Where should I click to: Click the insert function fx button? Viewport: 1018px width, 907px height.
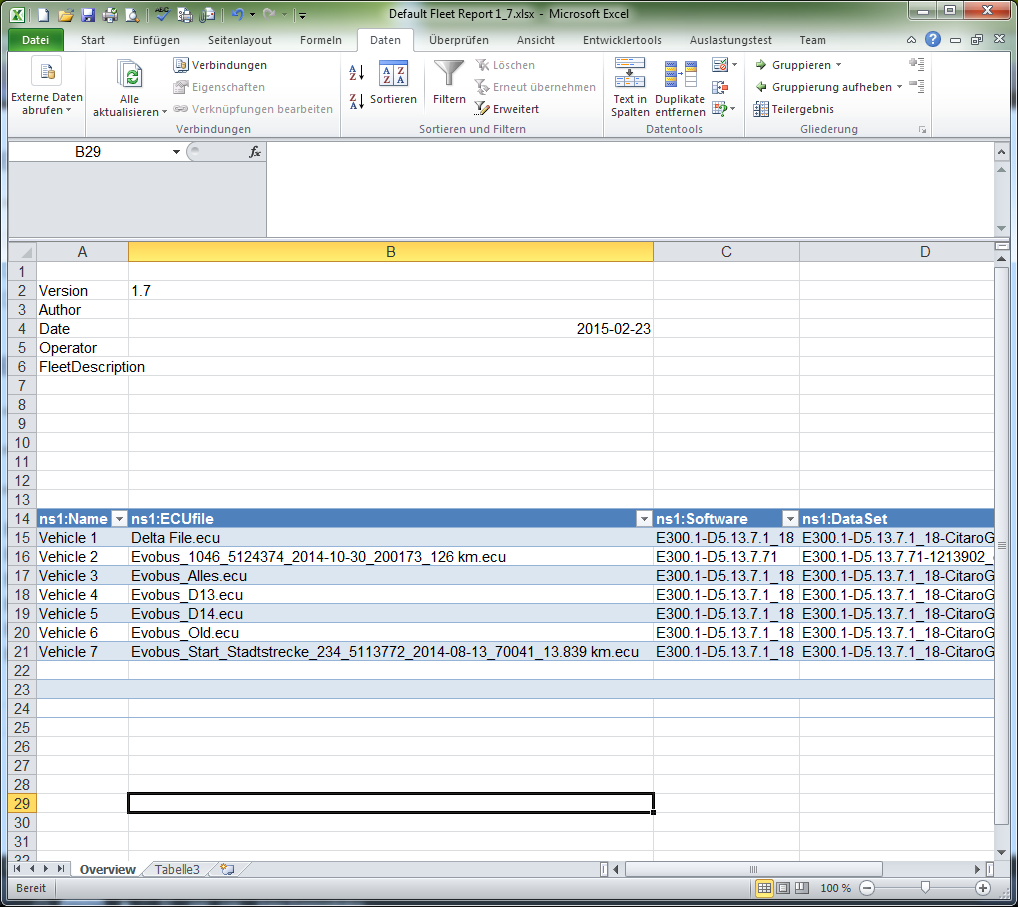(254, 152)
